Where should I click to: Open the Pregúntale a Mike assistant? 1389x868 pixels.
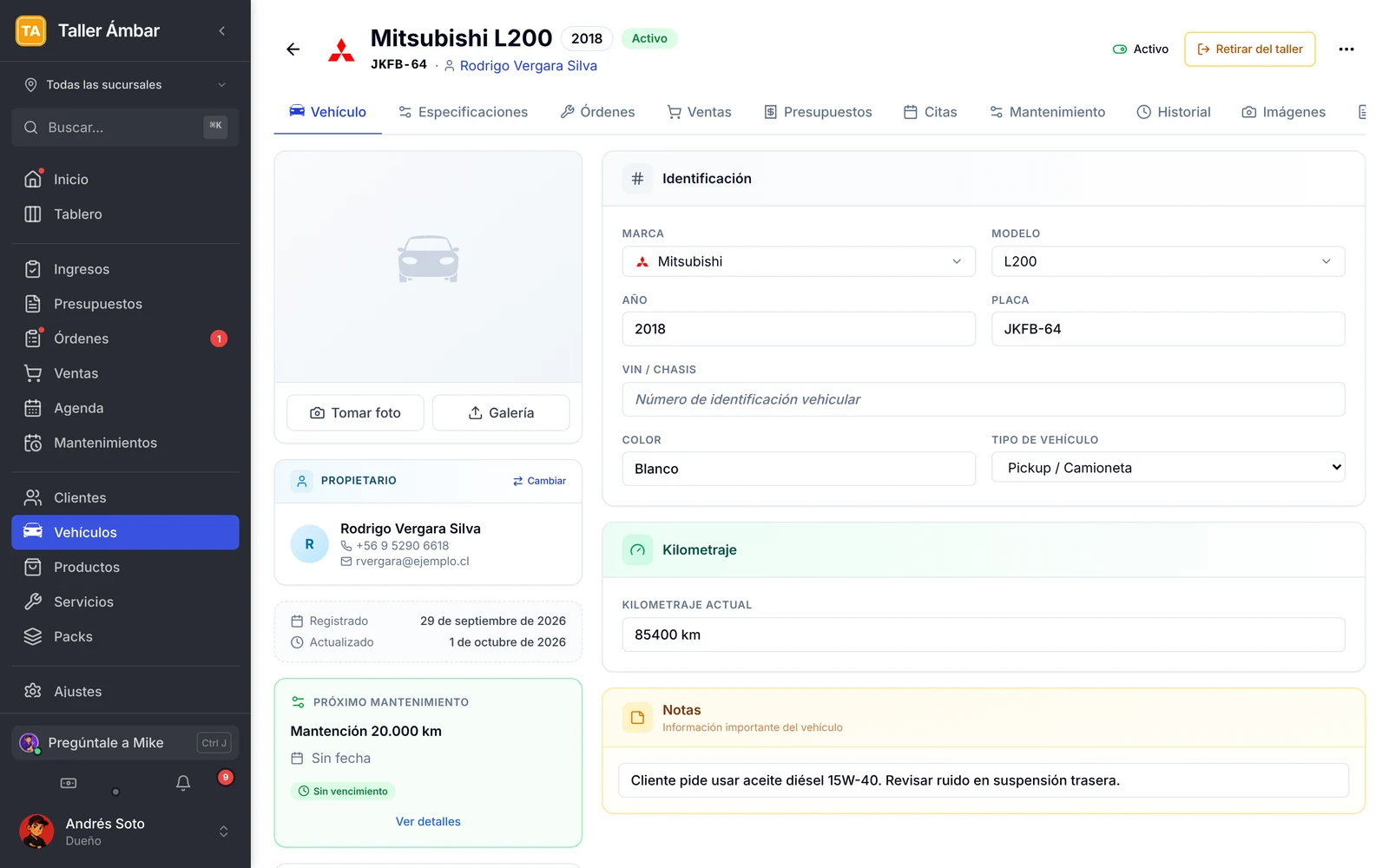pyautogui.click(x=125, y=743)
